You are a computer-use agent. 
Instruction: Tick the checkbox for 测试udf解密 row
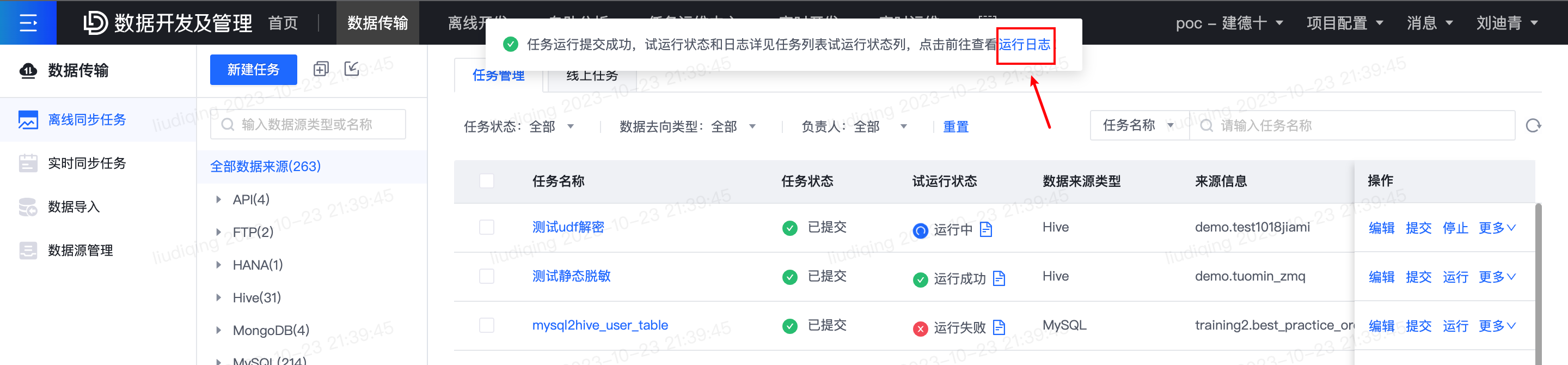(x=486, y=227)
